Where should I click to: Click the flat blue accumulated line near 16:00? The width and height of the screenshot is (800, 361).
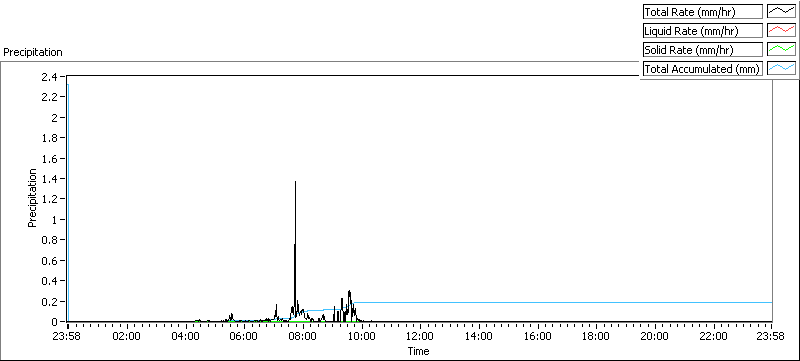(x=537, y=302)
